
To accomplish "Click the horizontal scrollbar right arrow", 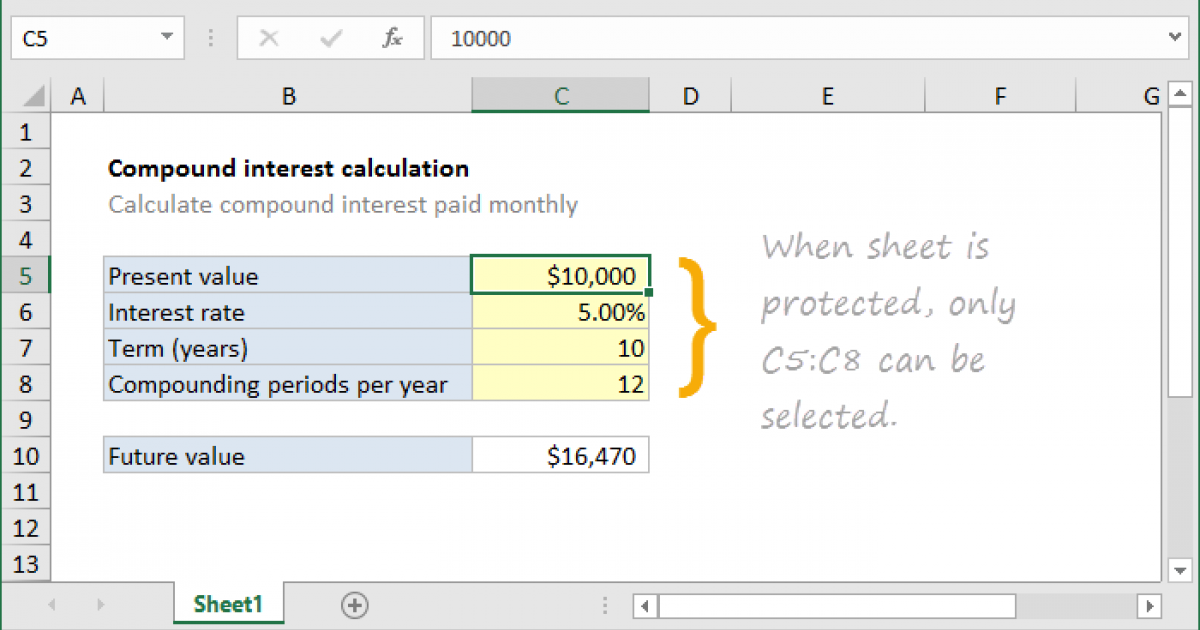I will pos(1151,605).
